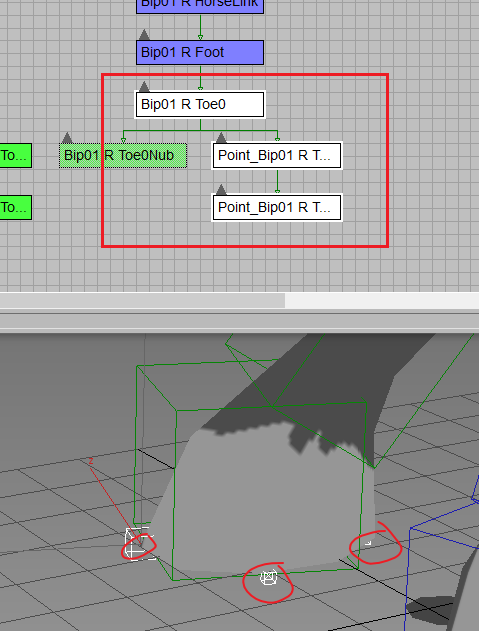Select the upper green To... node
Image resolution: width=479 pixels, height=631 pixels.
click(x=16, y=155)
